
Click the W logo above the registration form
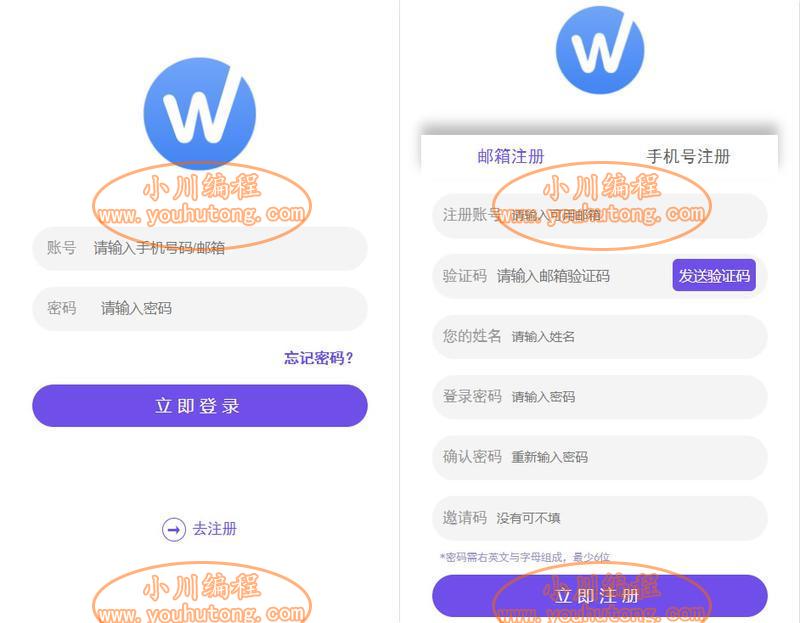click(x=599, y=50)
